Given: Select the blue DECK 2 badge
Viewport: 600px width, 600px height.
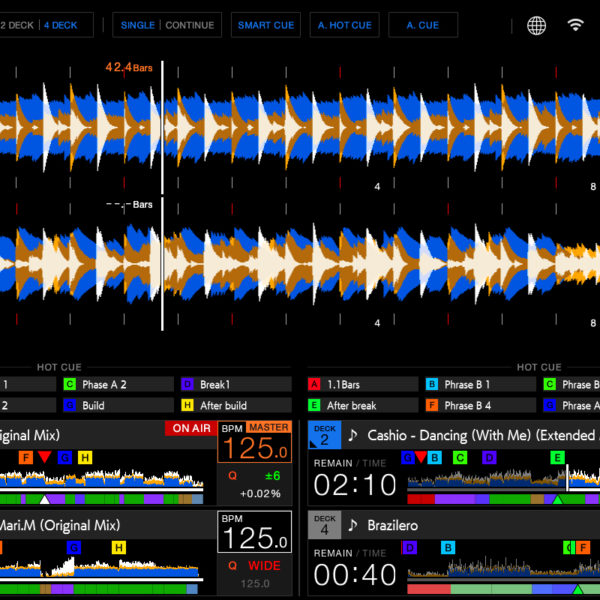Looking at the screenshot, I should (x=324, y=435).
